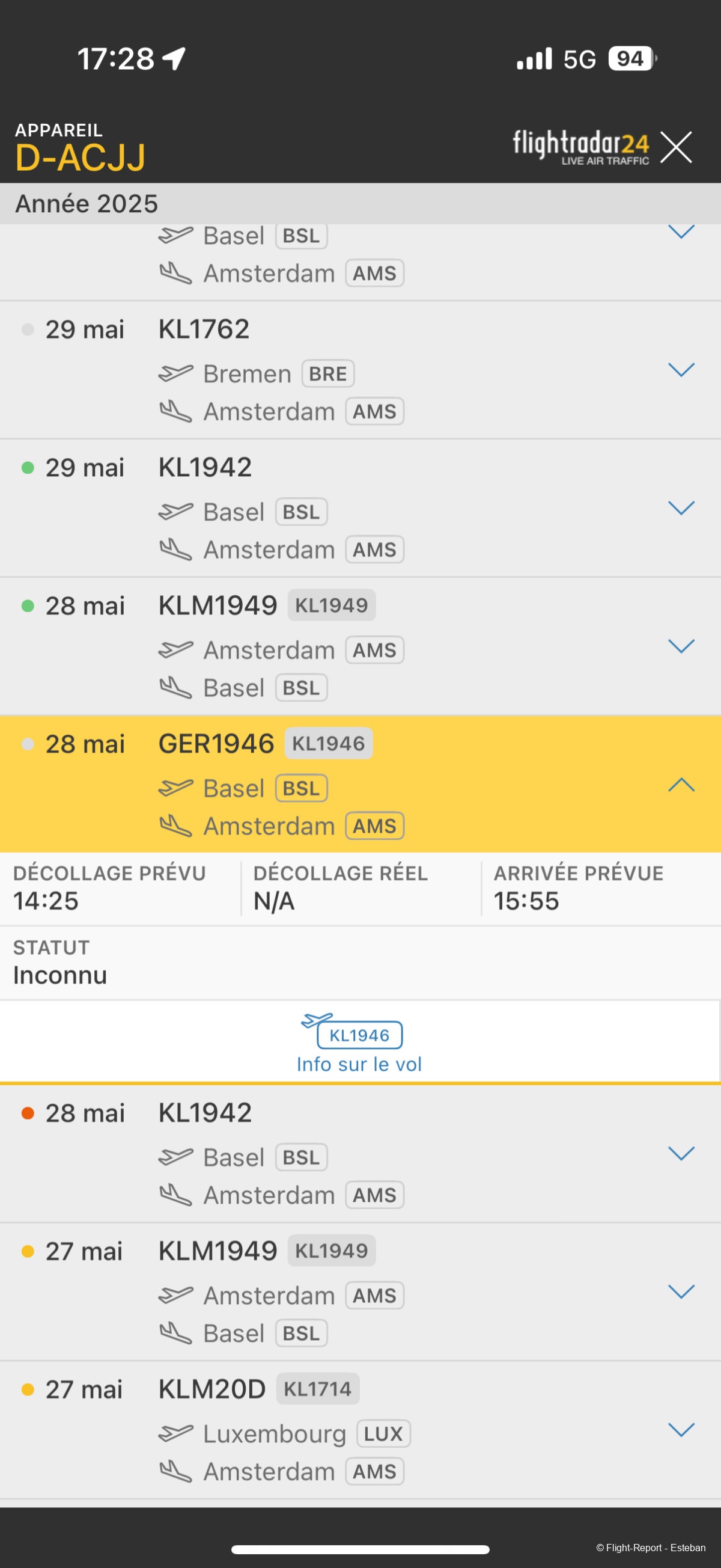
Task: Select the KL1714 callsign badge
Action: pyautogui.click(x=318, y=1389)
